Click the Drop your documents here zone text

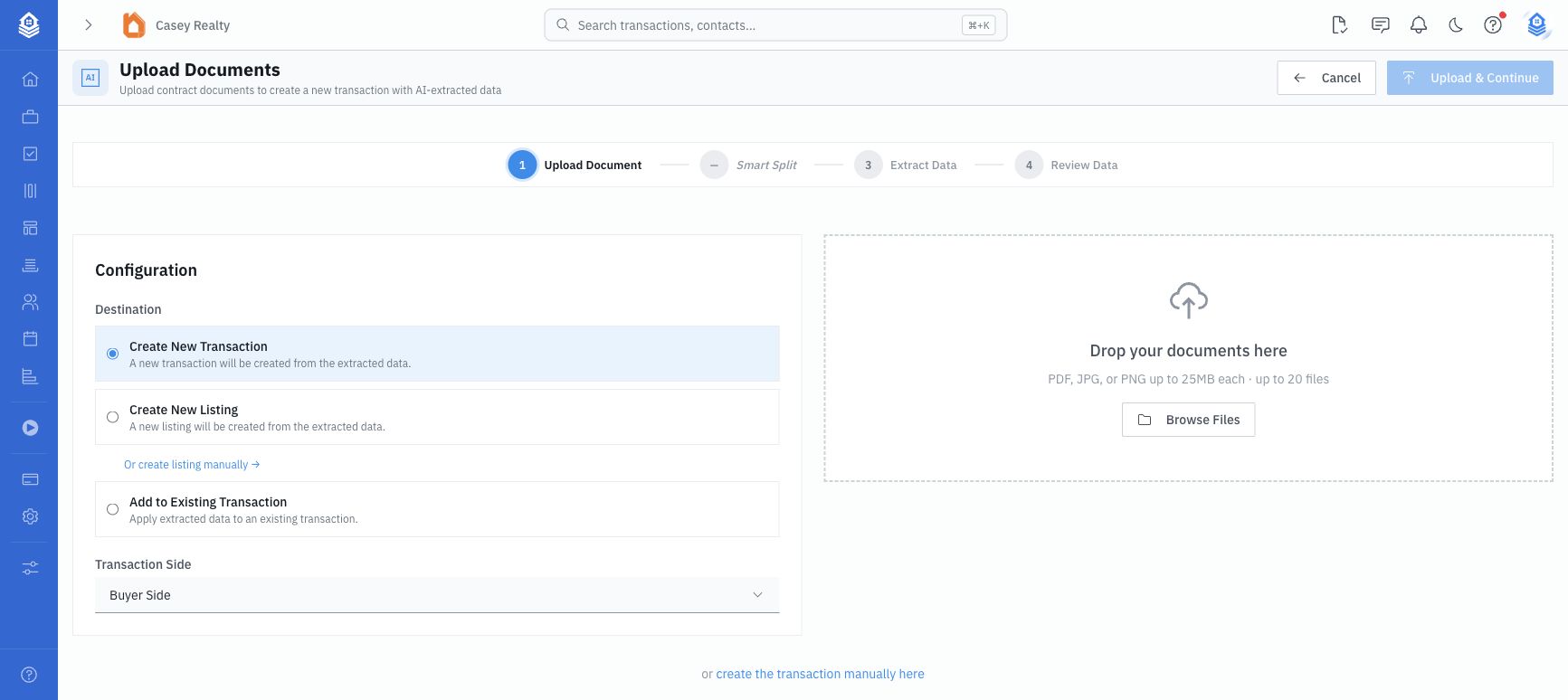click(1188, 351)
